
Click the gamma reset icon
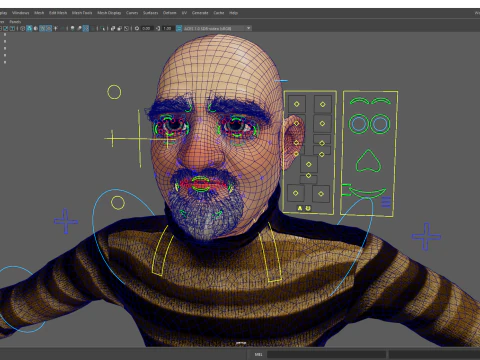point(158,28)
